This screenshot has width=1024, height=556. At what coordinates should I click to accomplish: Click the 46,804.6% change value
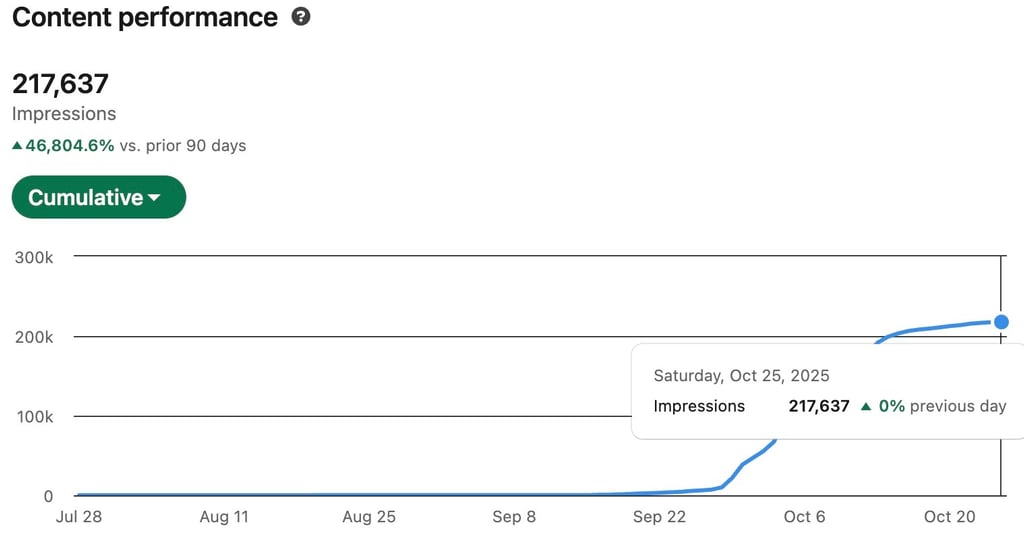(70, 146)
